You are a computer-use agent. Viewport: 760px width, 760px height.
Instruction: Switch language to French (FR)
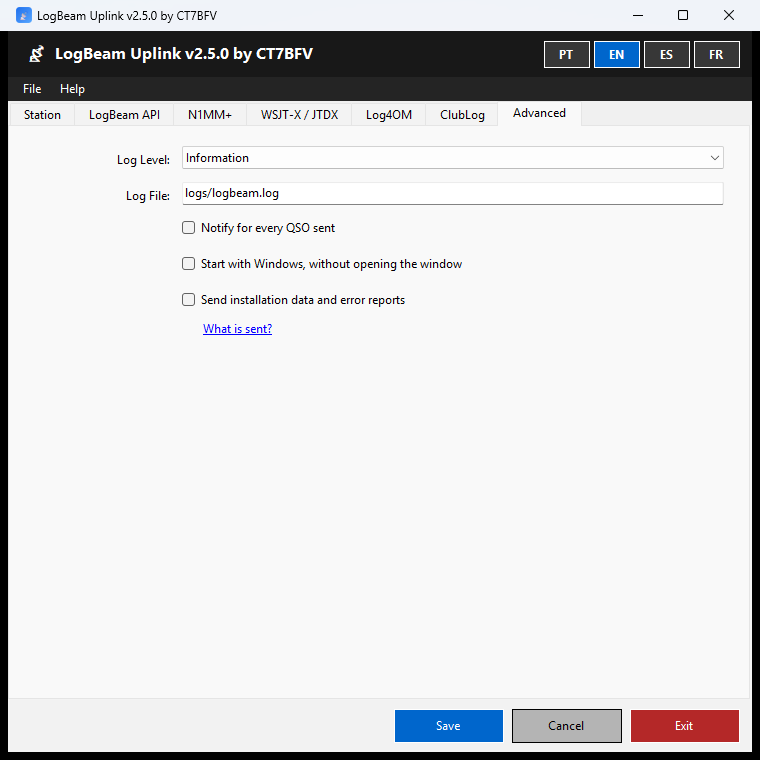[x=716, y=54]
